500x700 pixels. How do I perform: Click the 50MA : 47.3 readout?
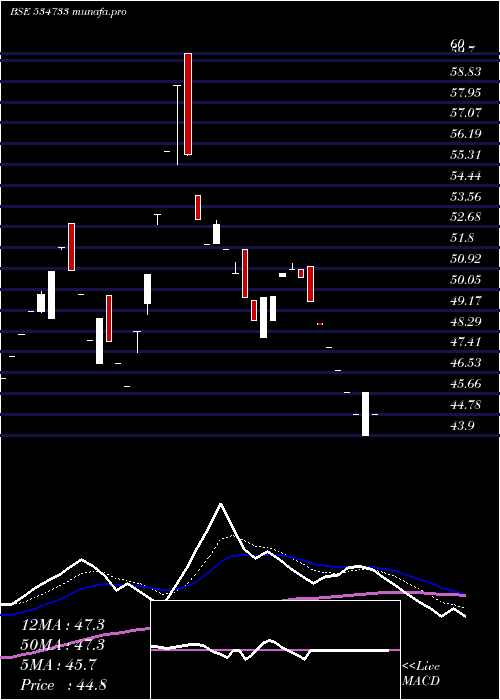tap(63, 645)
